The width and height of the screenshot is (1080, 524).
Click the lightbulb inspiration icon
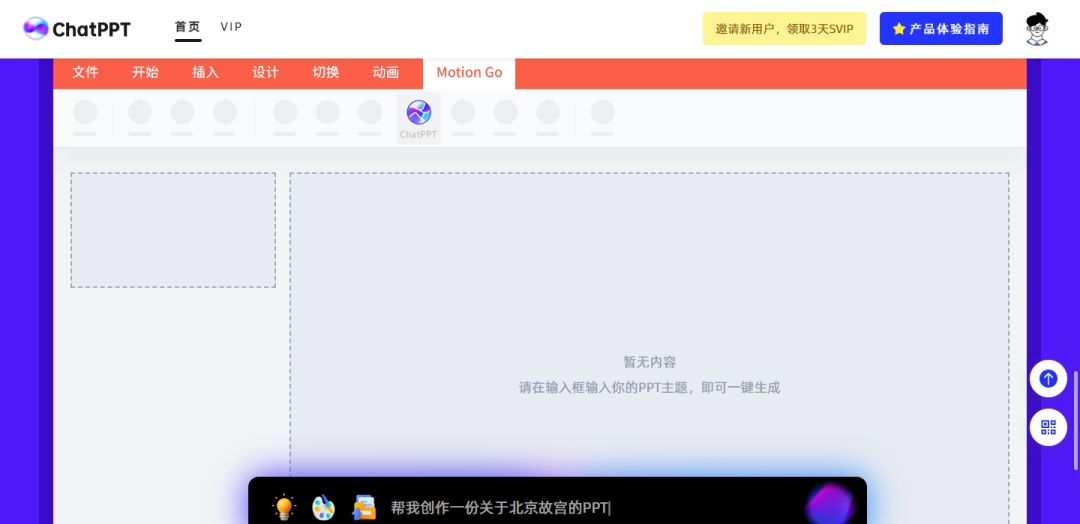(x=284, y=507)
